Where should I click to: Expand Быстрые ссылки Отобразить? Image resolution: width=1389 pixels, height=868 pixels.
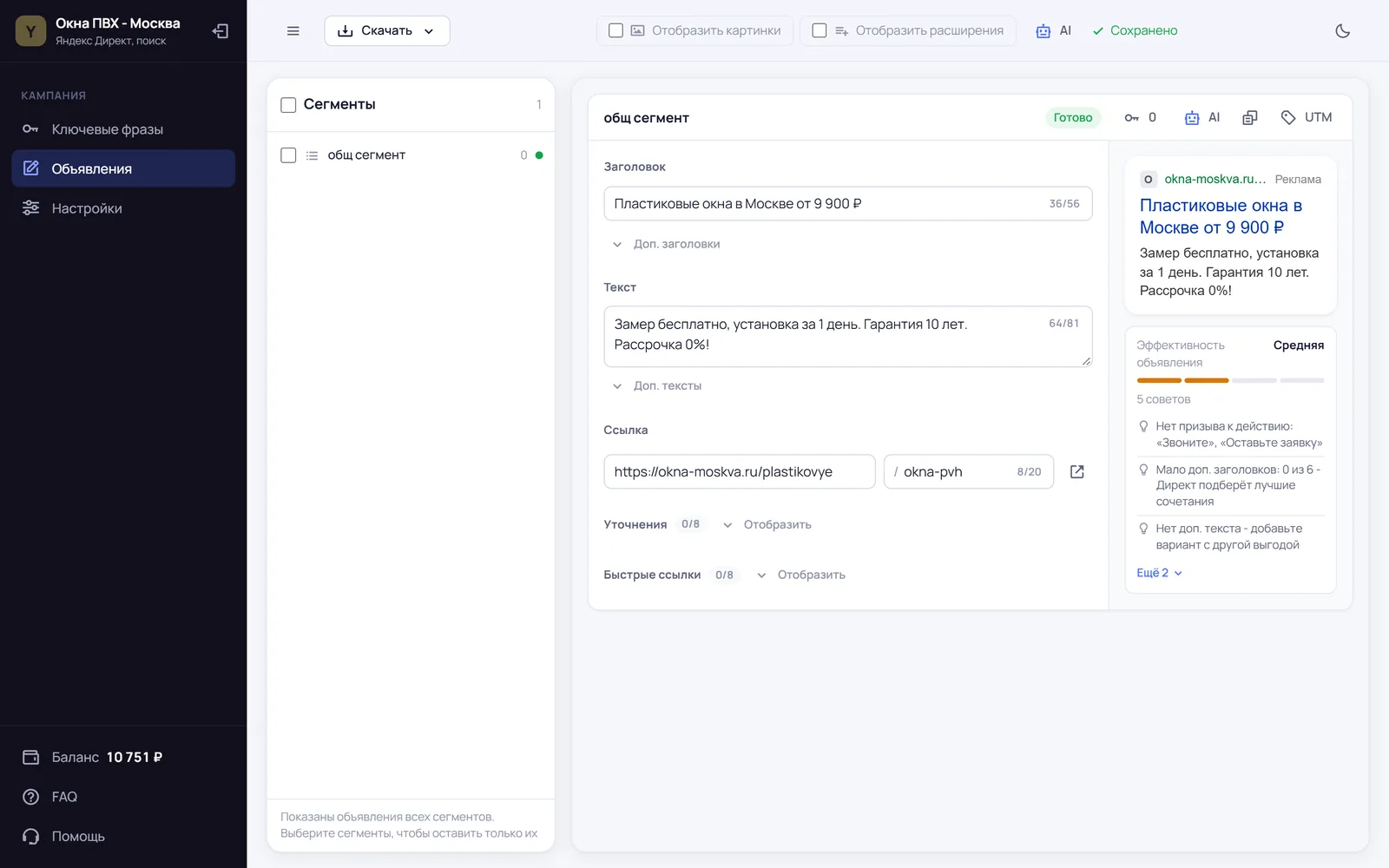[800, 575]
